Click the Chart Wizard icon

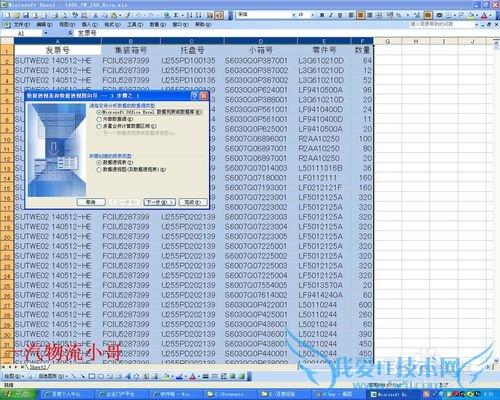(x=210, y=15)
